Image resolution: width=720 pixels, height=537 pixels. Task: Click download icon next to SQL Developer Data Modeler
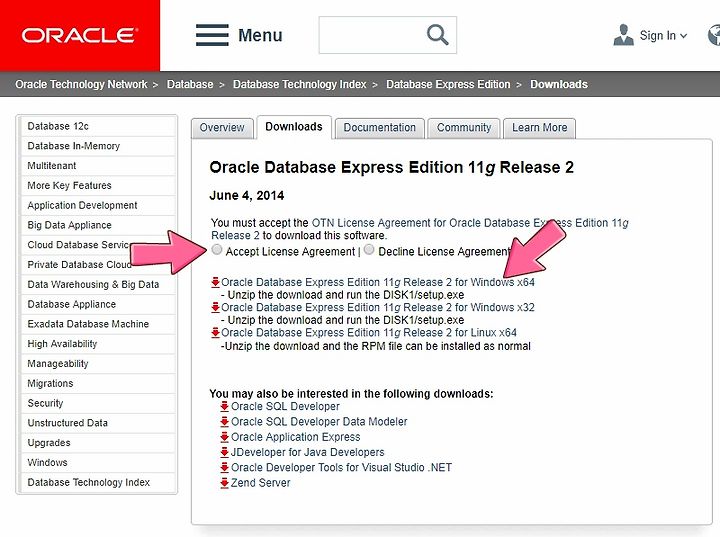coord(225,421)
